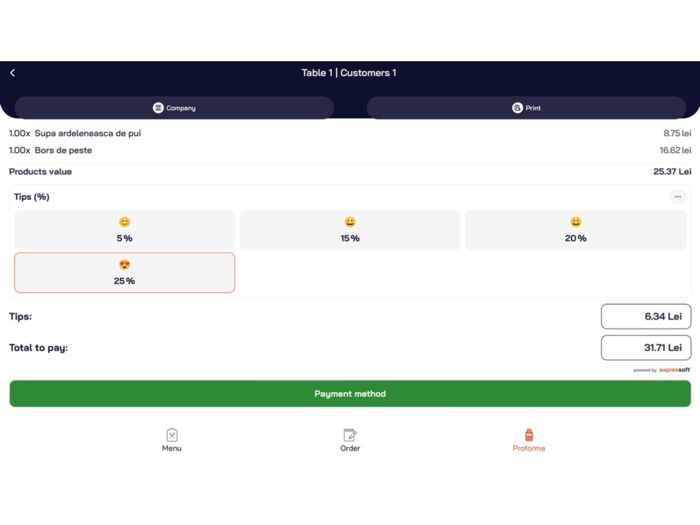Edit the Tips amount field 6.34 Lei
Screen dimensions: 700x525
click(x=646, y=317)
